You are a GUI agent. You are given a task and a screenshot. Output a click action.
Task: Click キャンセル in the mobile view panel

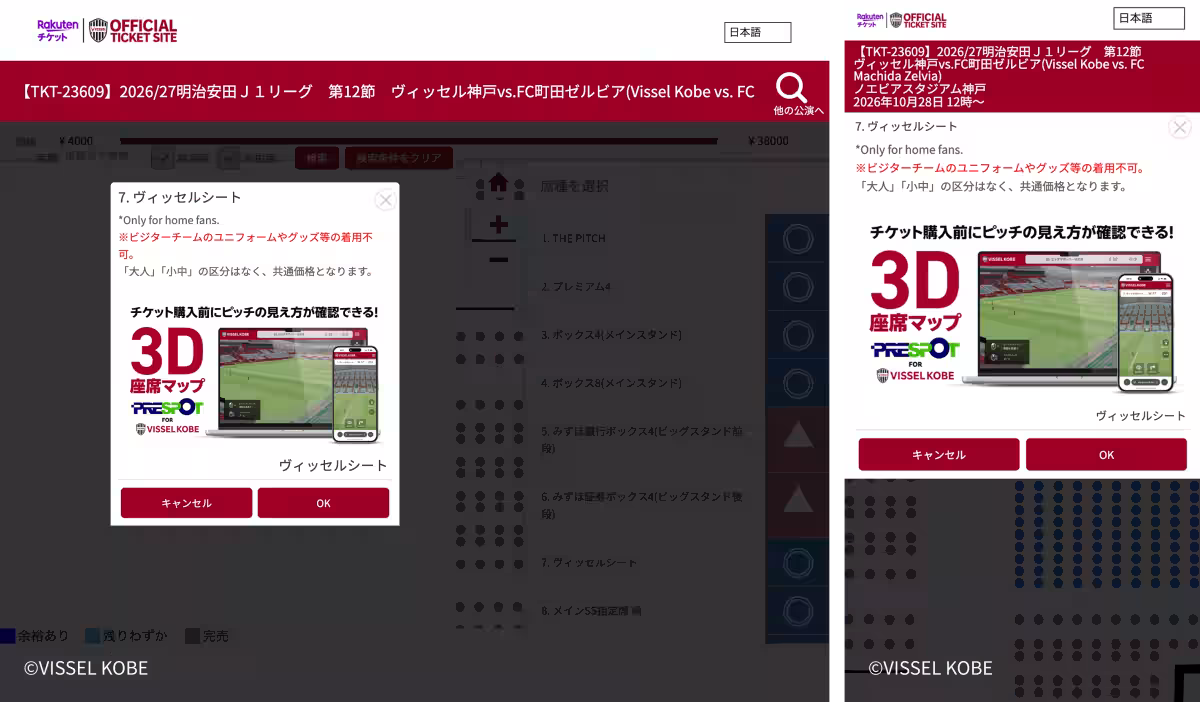point(938,454)
